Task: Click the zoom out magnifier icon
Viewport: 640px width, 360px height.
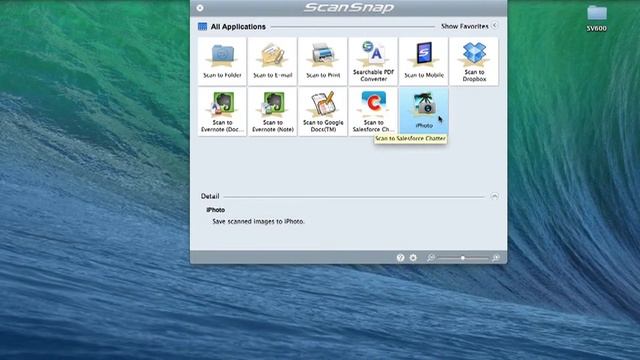Action: (431, 258)
